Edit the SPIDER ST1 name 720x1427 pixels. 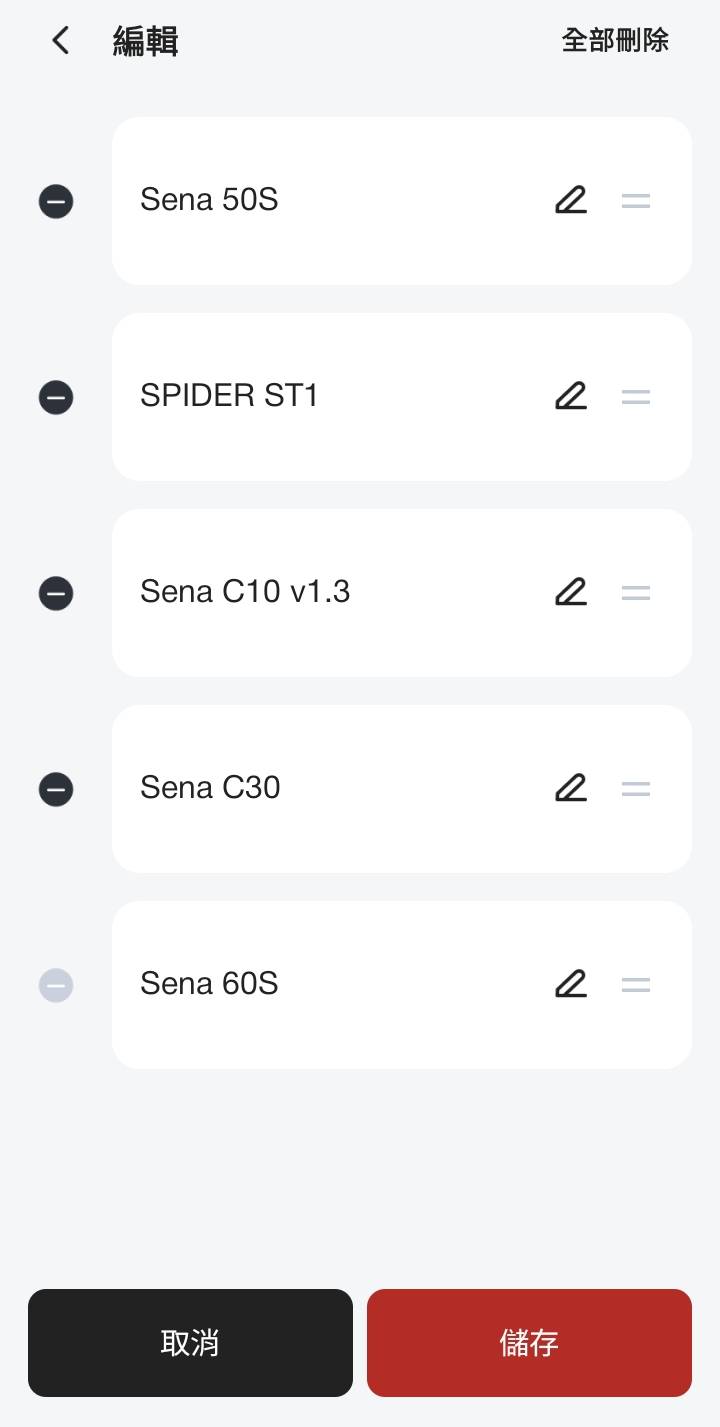(571, 397)
